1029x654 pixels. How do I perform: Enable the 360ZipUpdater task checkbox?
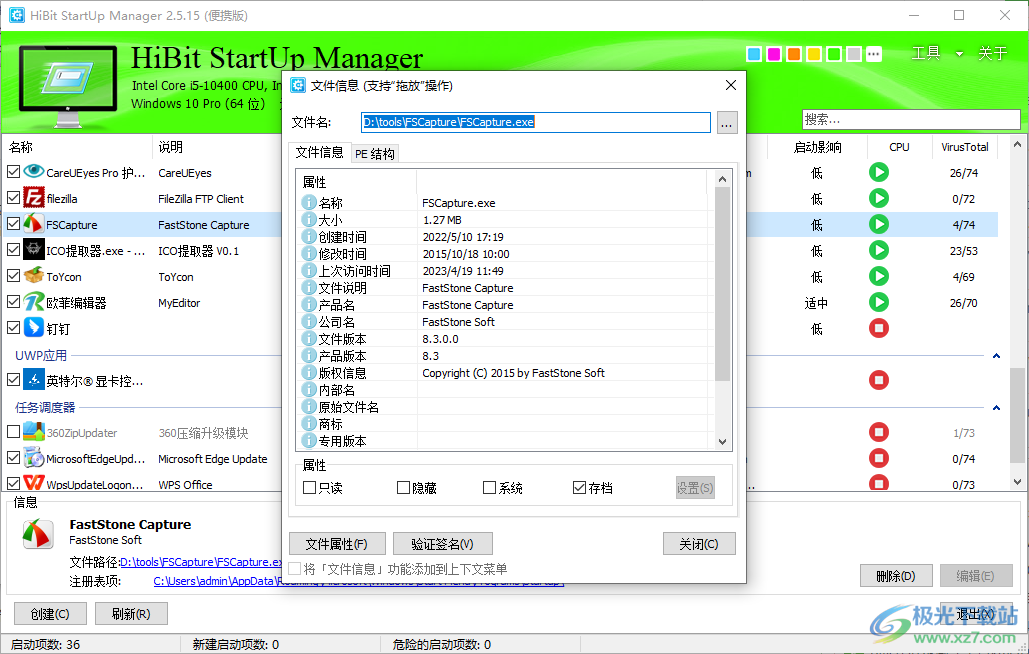tap(13, 432)
